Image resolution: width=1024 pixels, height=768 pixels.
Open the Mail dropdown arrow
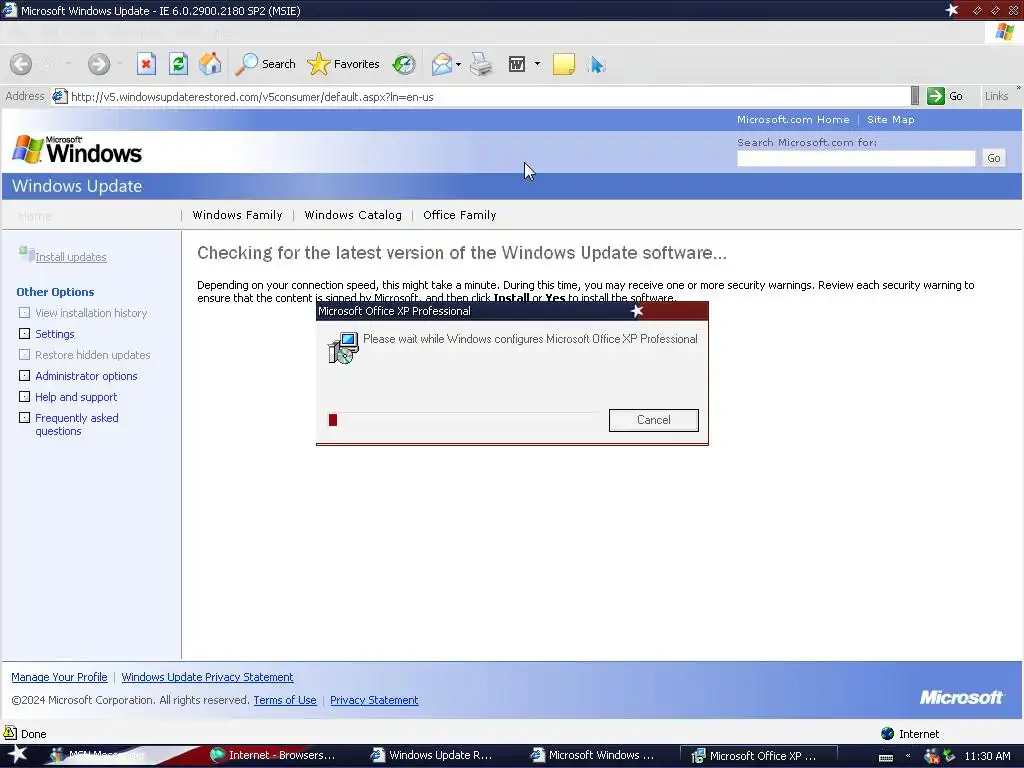[x=458, y=64]
